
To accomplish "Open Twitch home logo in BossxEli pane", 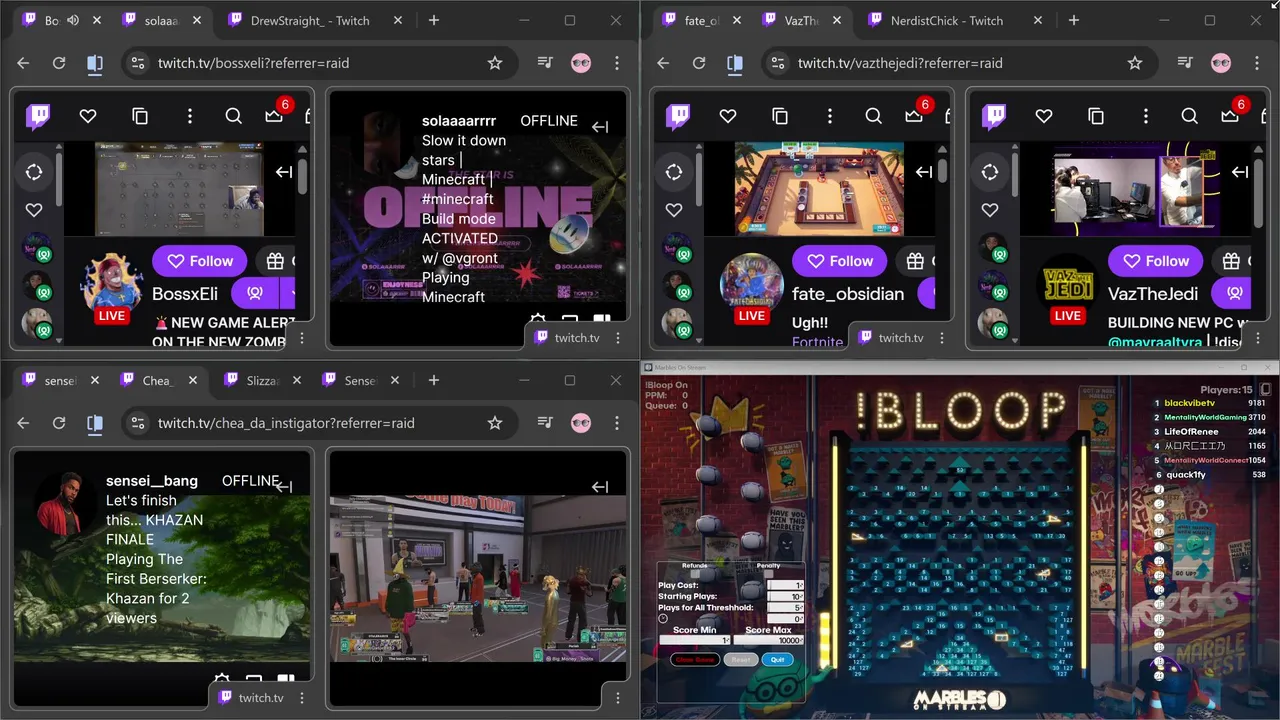I will (x=39, y=117).
